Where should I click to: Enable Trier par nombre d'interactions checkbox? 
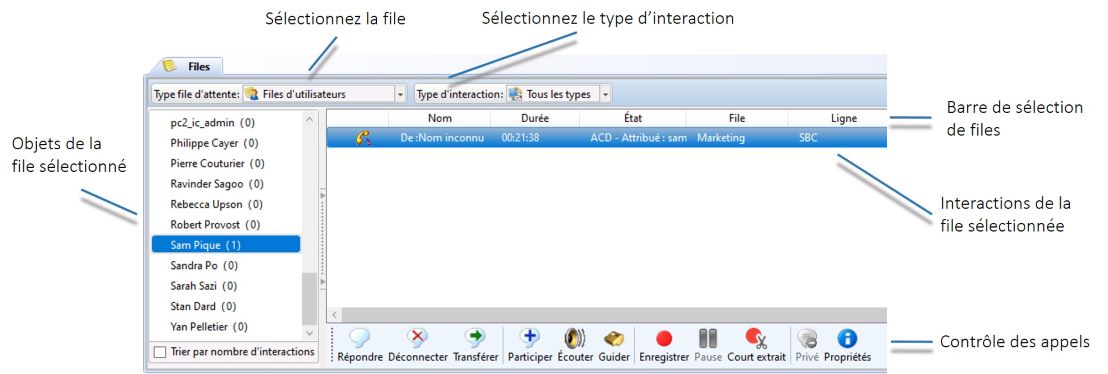click(x=160, y=352)
